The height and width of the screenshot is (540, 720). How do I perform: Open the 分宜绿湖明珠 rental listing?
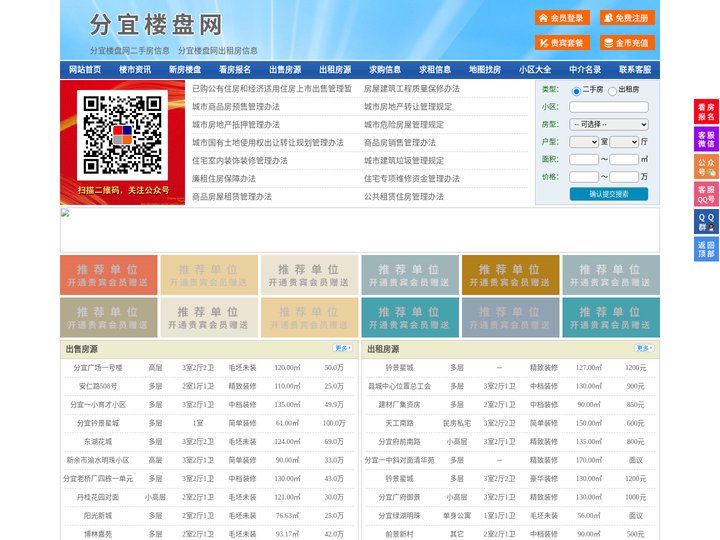click(x=399, y=516)
